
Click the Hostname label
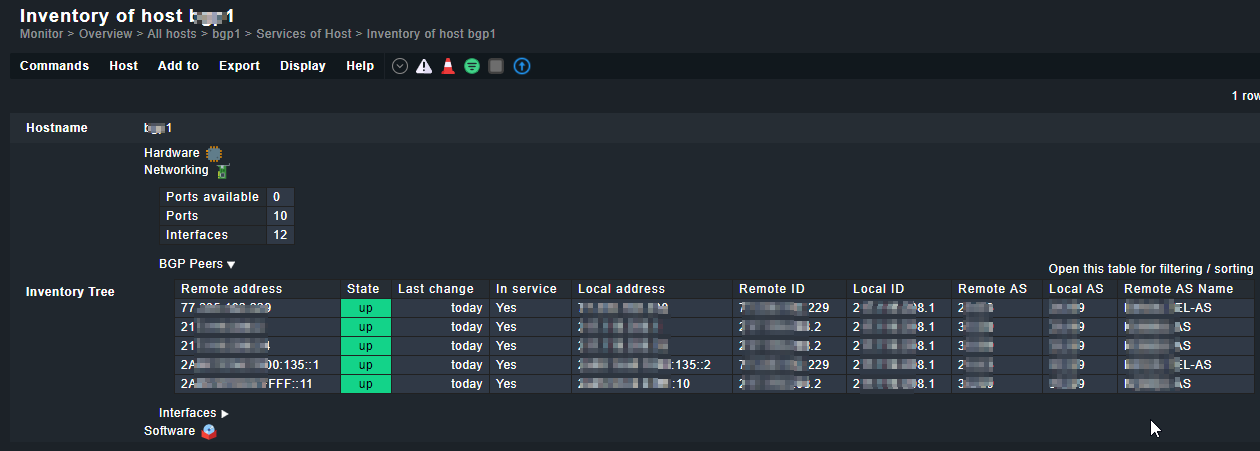pyautogui.click(x=57, y=128)
